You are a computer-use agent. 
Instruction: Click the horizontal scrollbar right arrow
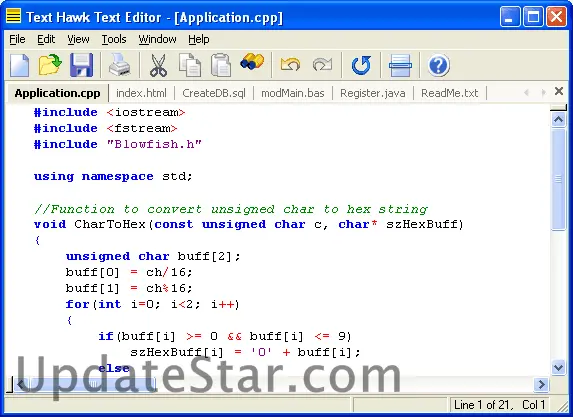click(x=541, y=384)
